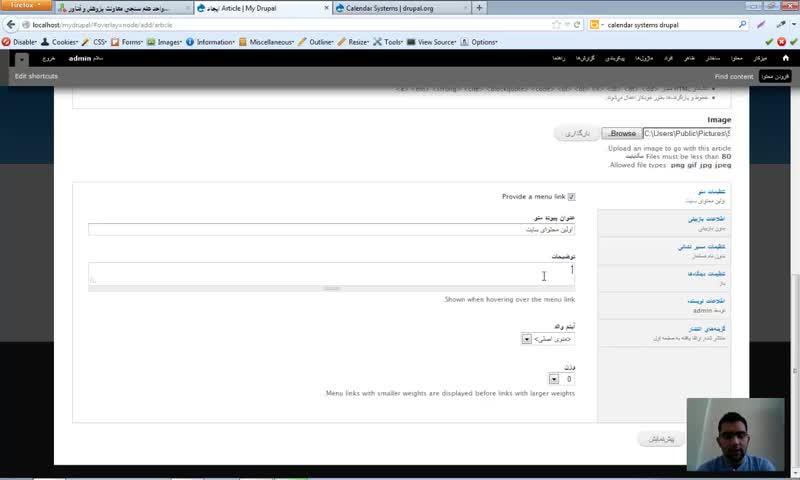Image resolution: width=800 pixels, height=480 pixels.
Task: Open the Disable menu in developer toolbar
Action: coord(19,42)
